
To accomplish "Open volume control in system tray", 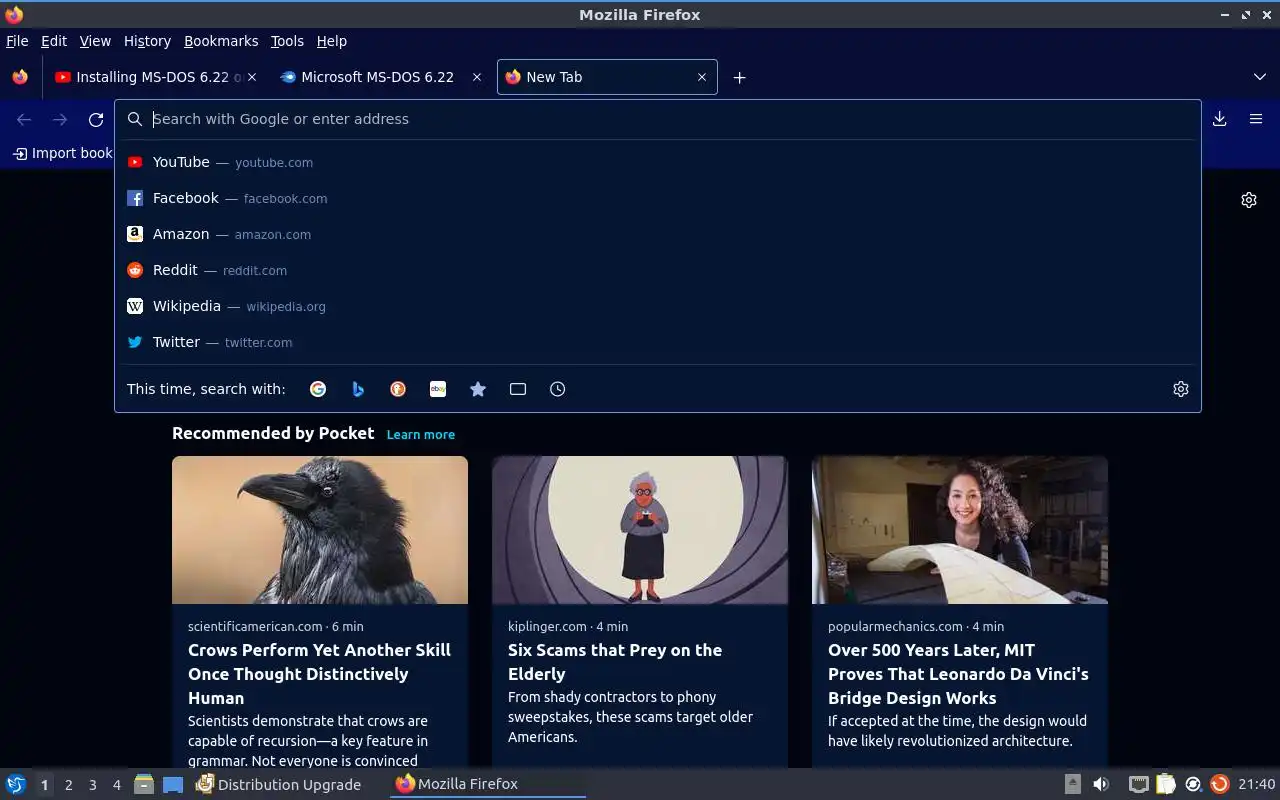I will coord(1101,785).
